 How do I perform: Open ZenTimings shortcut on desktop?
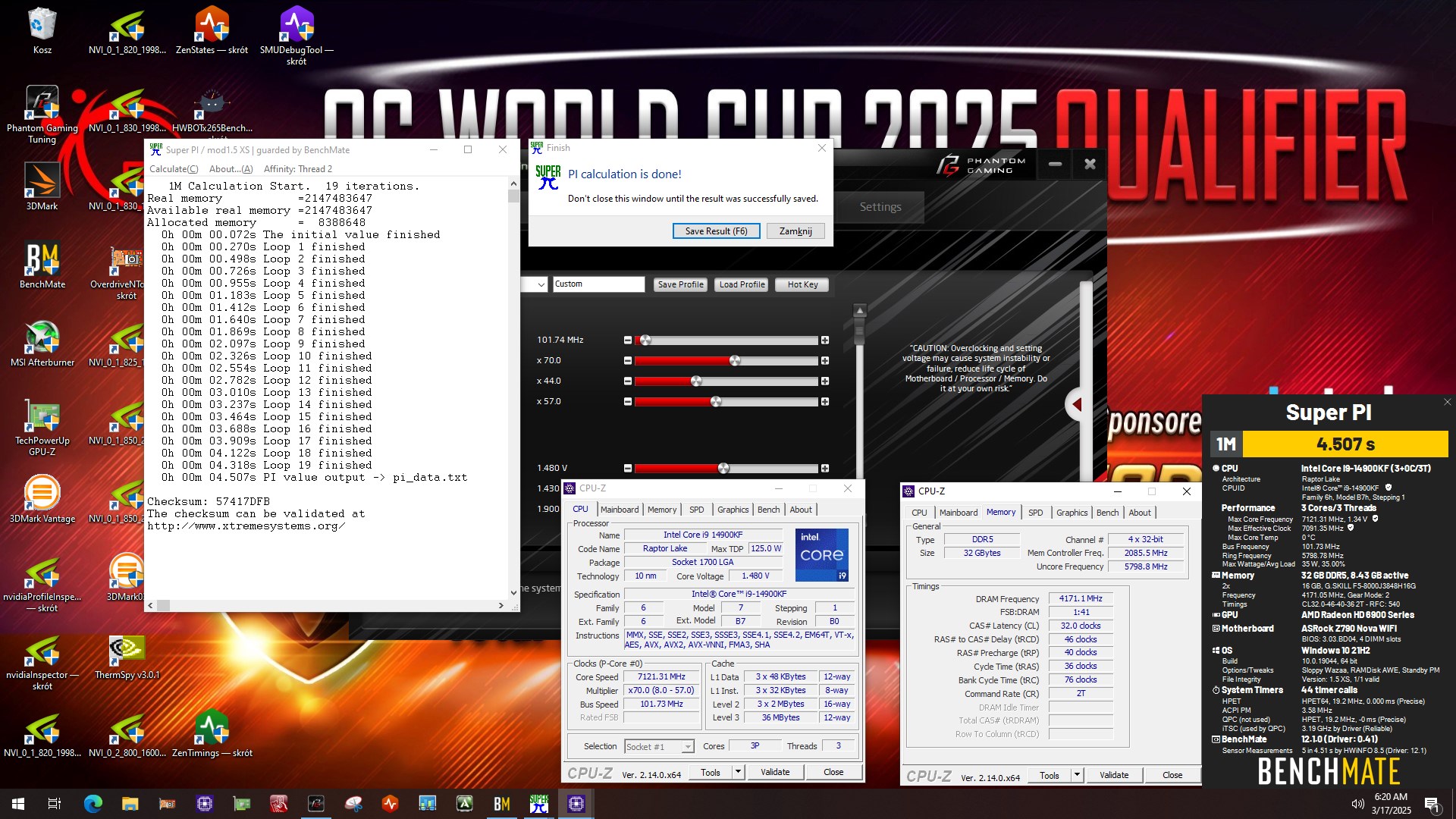pyautogui.click(x=212, y=733)
